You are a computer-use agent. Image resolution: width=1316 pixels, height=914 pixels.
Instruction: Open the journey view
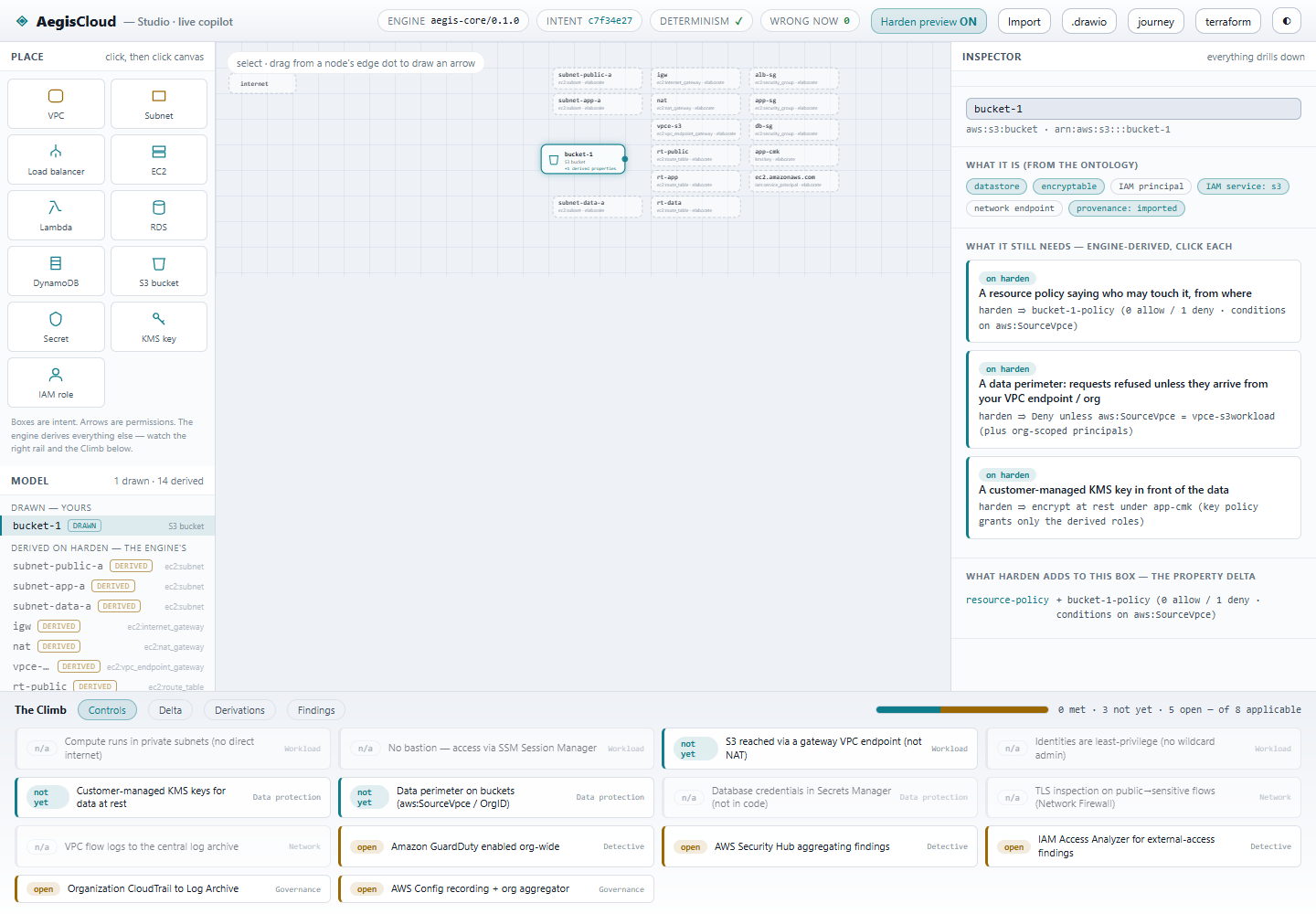tap(1156, 21)
